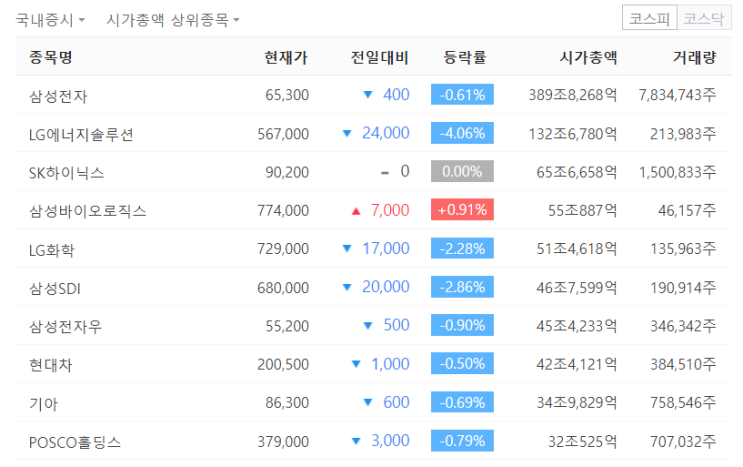Click the 종목명 column header

51,57
